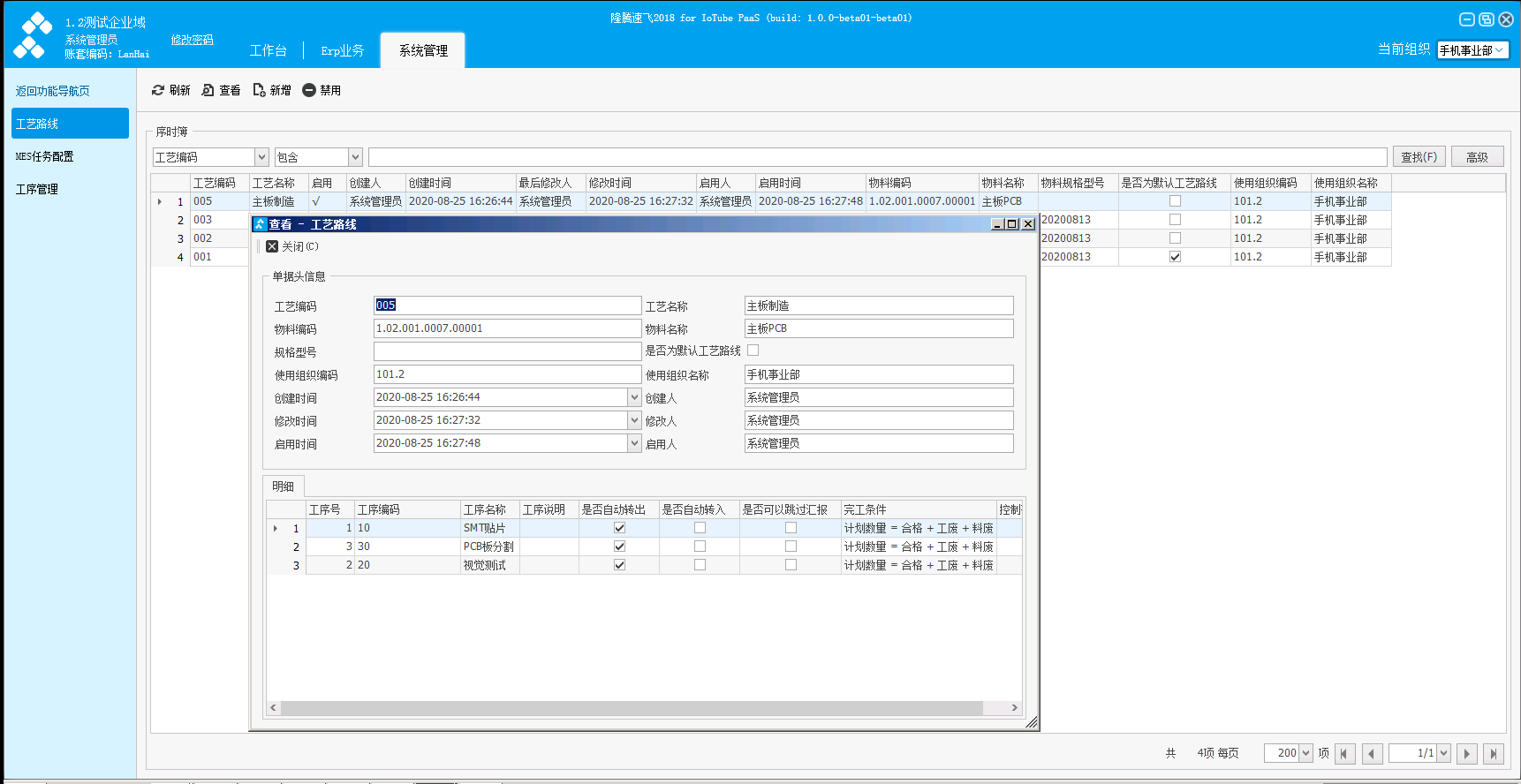Image resolution: width=1521 pixels, height=784 pixels.
Task: Switch to the 系统管理 tab
Action: pyautogui.click(x=423, y=50)
